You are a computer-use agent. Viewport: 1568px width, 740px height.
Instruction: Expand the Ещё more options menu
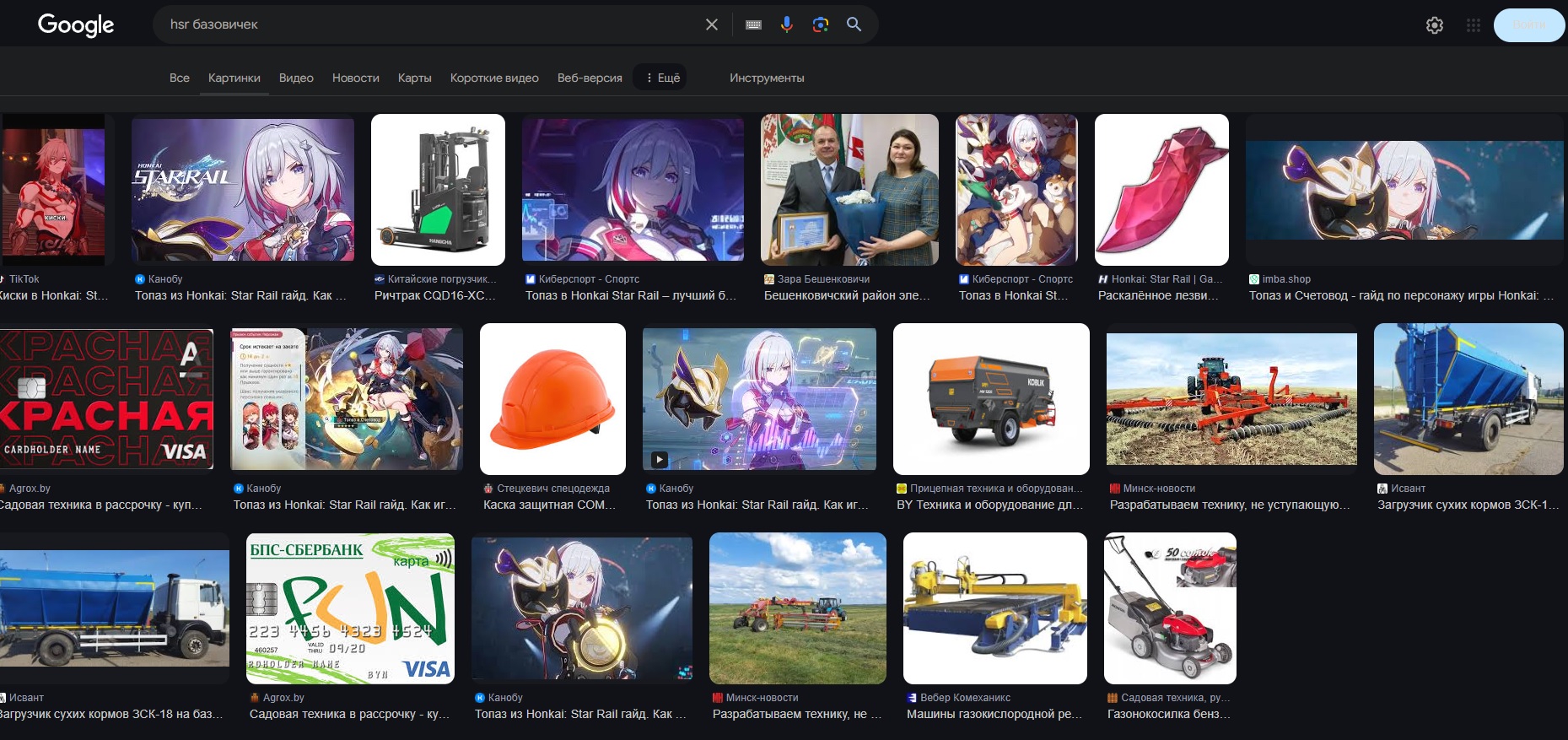click(660, 78)
